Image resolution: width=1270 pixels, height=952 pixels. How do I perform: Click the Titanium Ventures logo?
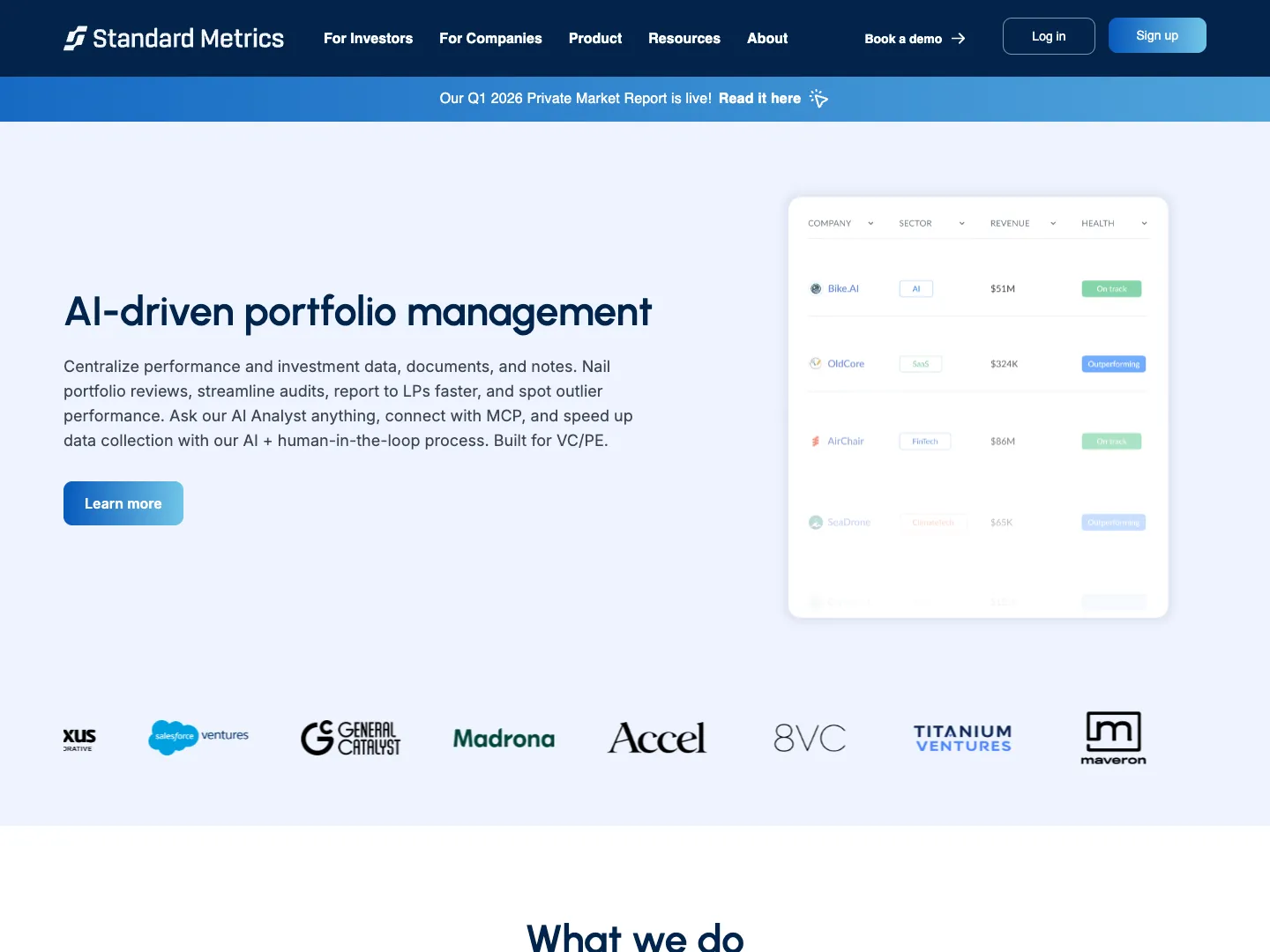point(963,739)
